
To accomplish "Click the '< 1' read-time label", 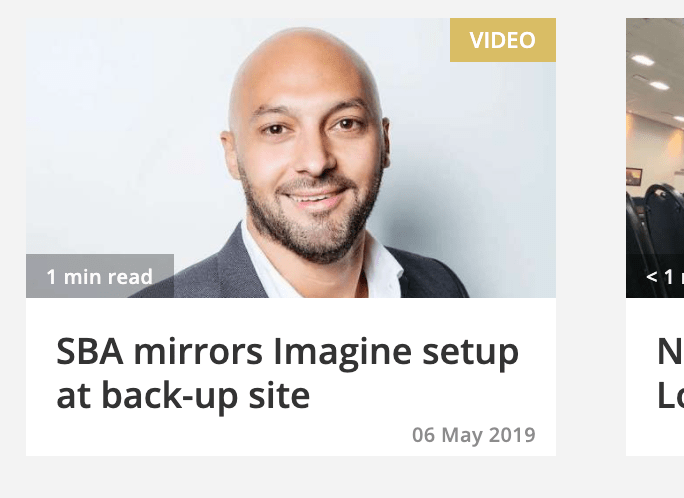I will [x=665, y=276].
